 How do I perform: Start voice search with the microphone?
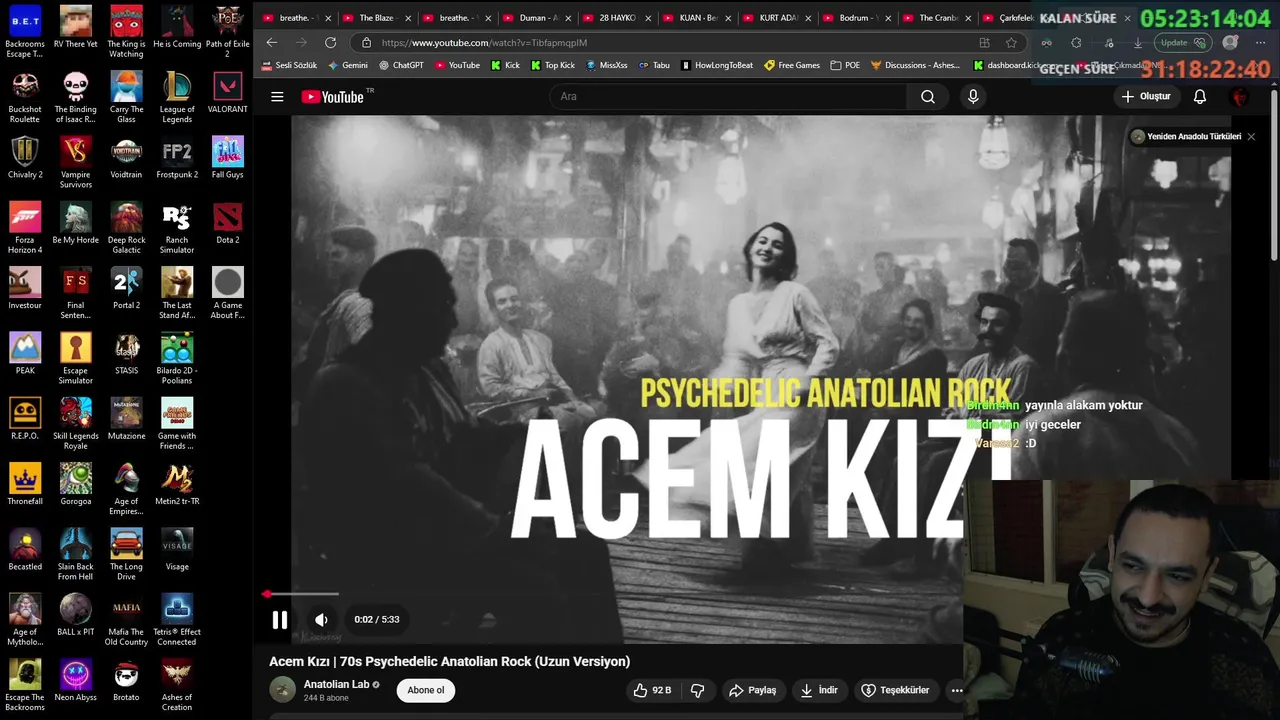point(973,97)
